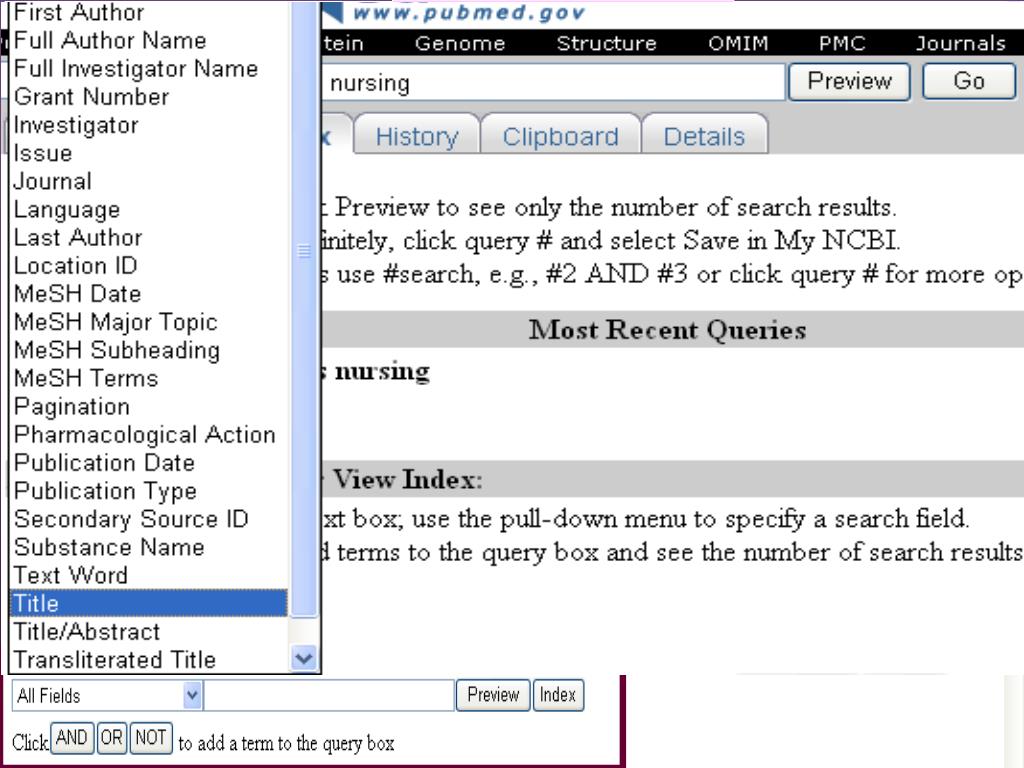
Task: Select Location ID option
Action: 149,265
